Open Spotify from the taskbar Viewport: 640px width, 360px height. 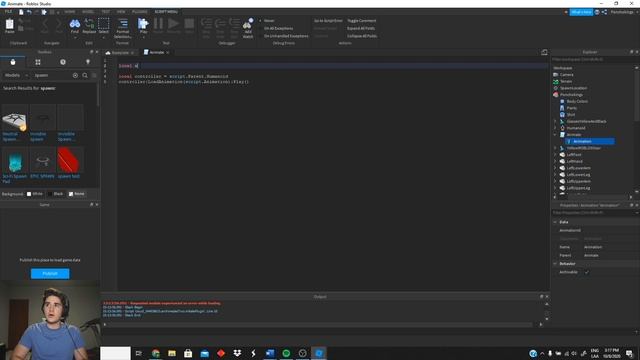pos(286,353)
